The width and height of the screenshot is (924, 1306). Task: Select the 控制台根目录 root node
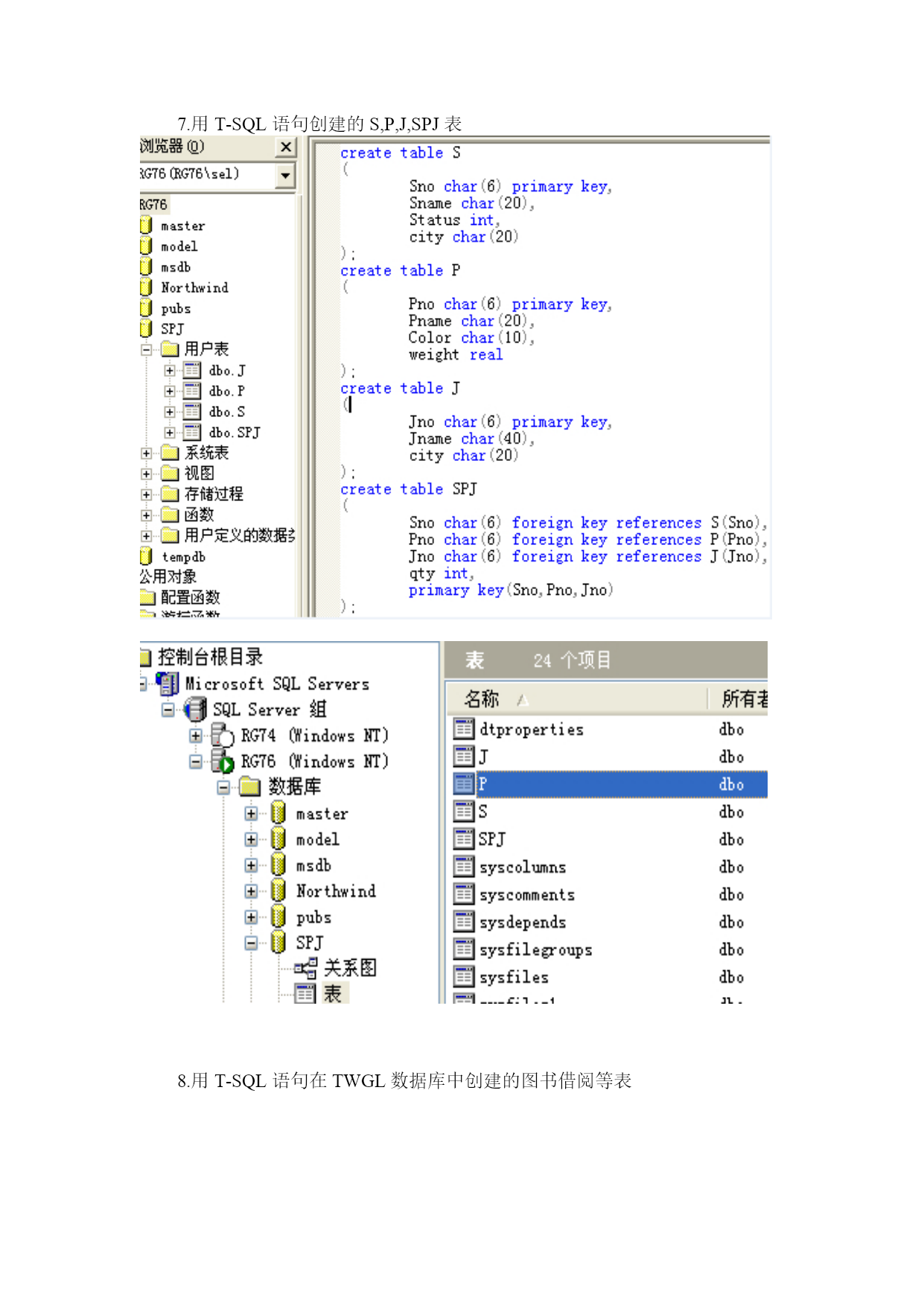click(x=210, y=657)
